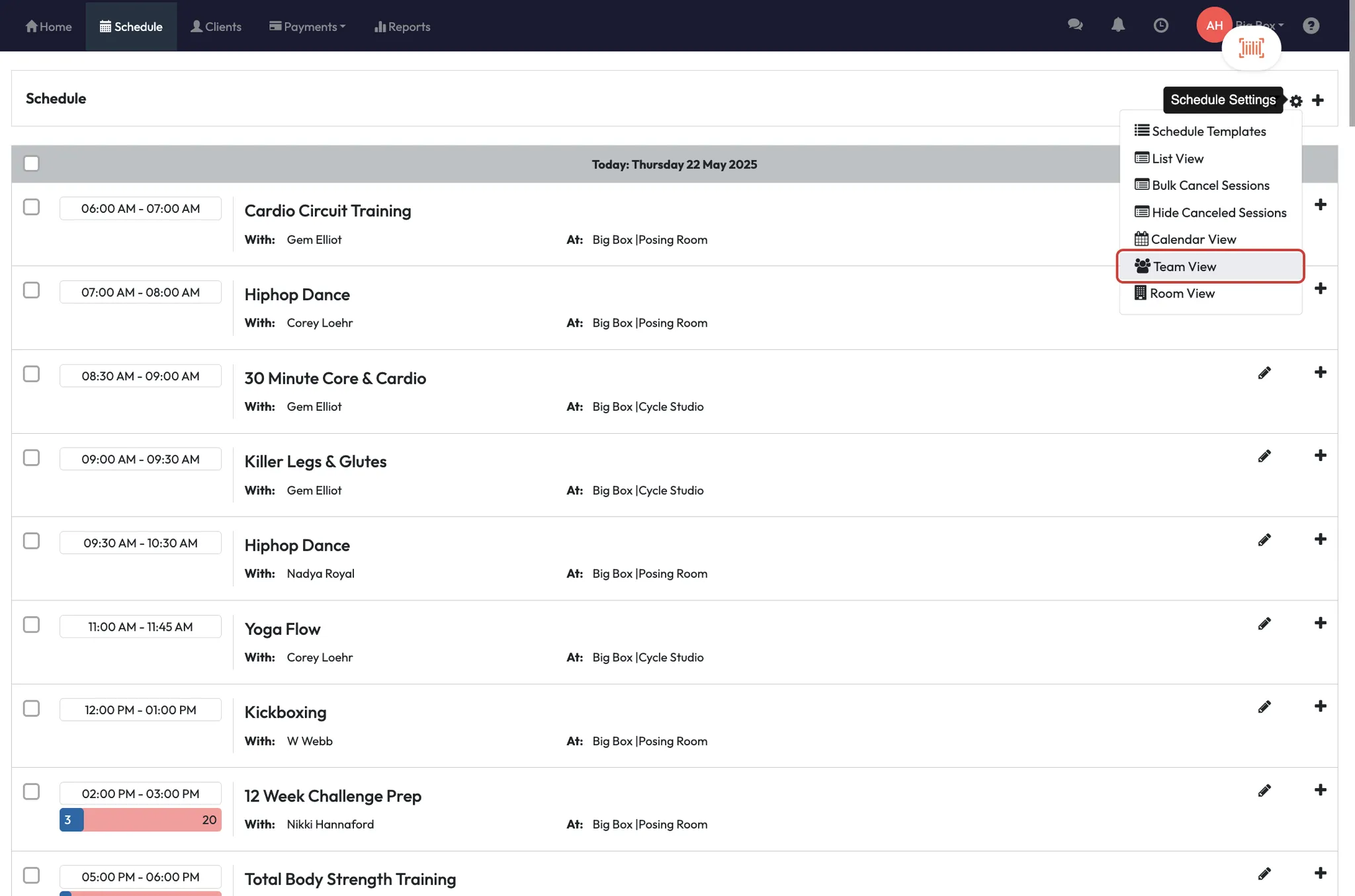Screen dimensions: 1355x896
Task: Click plus icon on Kickboxing row
Action: coord(1320,706)
